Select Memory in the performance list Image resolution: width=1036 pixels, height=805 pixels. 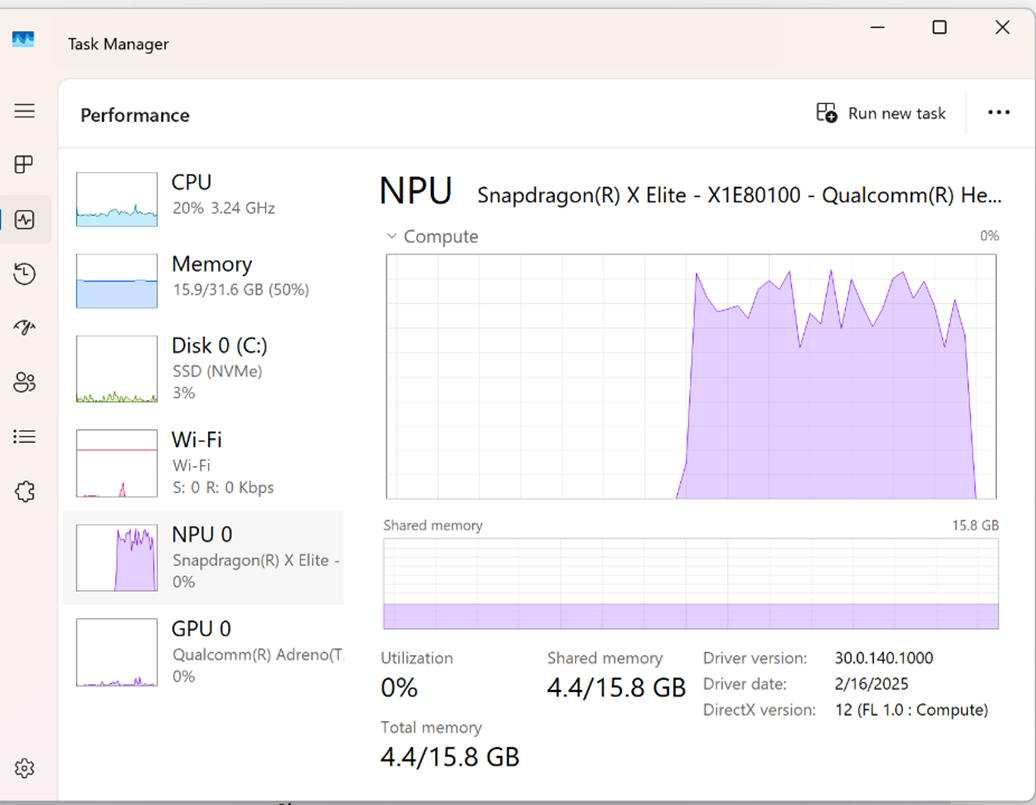click(x=205, y=277)
